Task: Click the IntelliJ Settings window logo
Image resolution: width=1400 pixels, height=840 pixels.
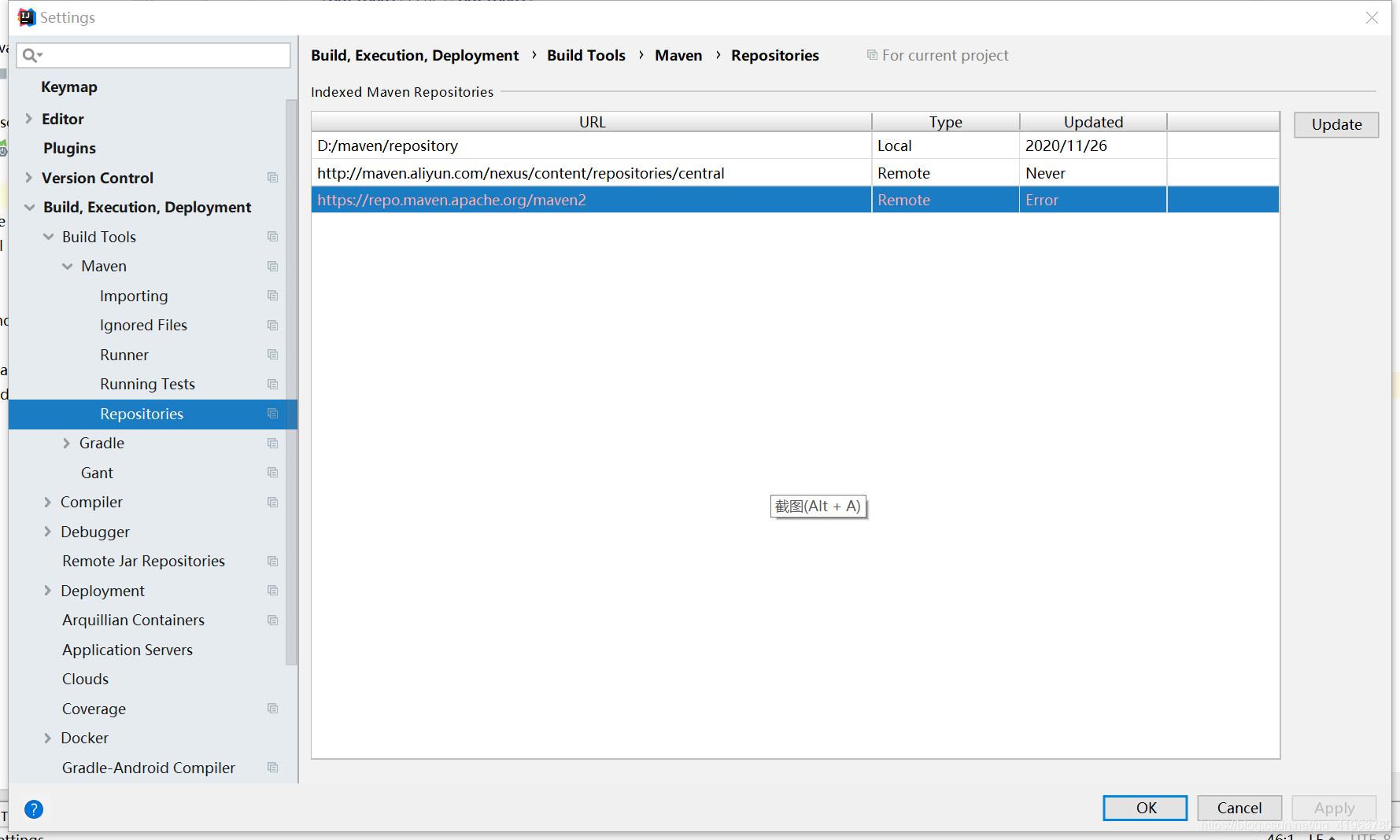Action: [x=27, y=17]
